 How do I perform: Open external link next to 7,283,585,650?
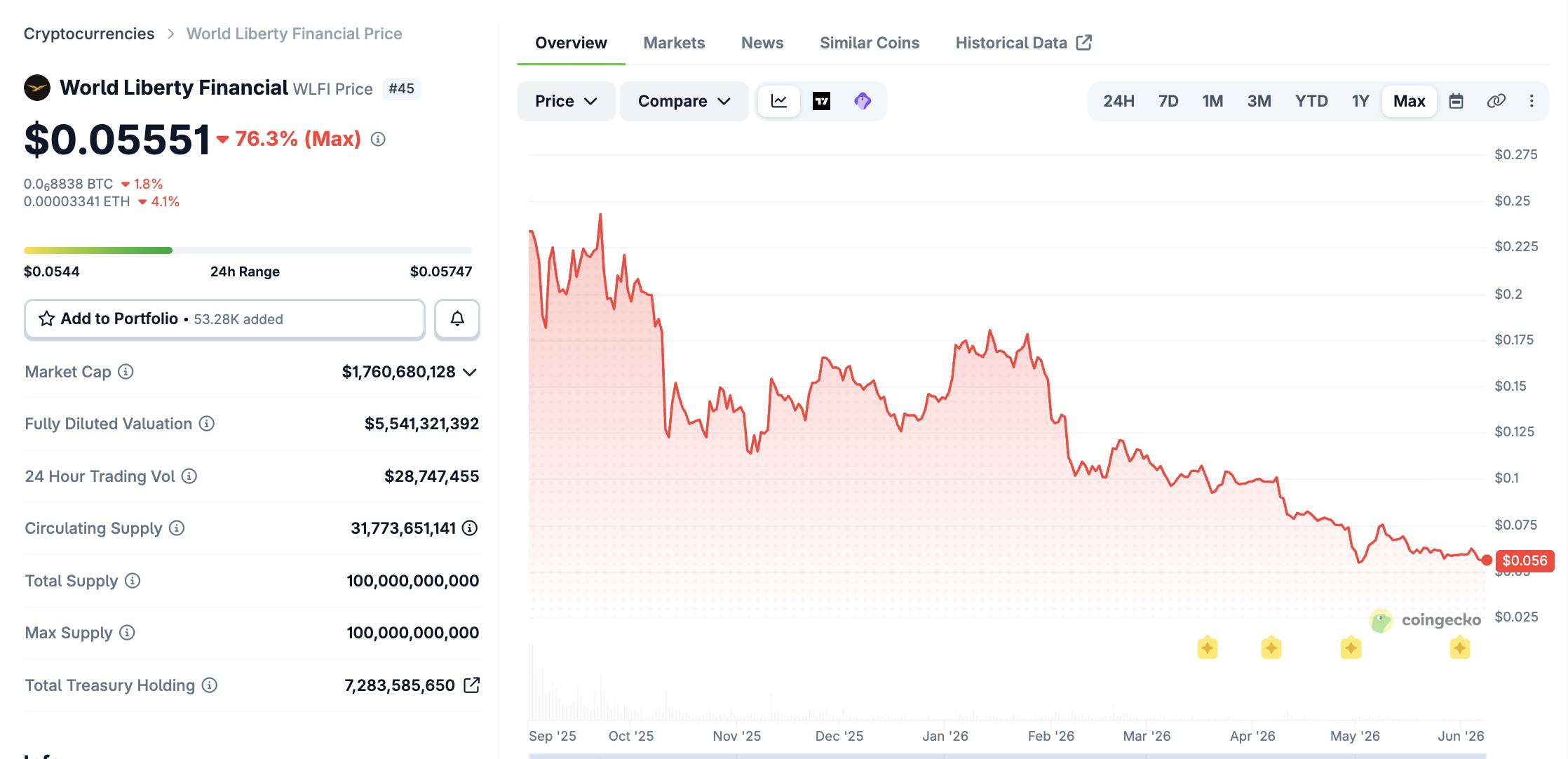click(x=472, y=685)
